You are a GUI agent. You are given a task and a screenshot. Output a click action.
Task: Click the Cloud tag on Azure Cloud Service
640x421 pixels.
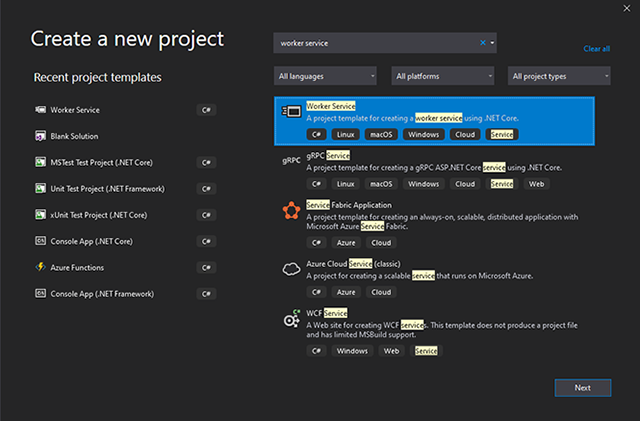tap(381, 292)
